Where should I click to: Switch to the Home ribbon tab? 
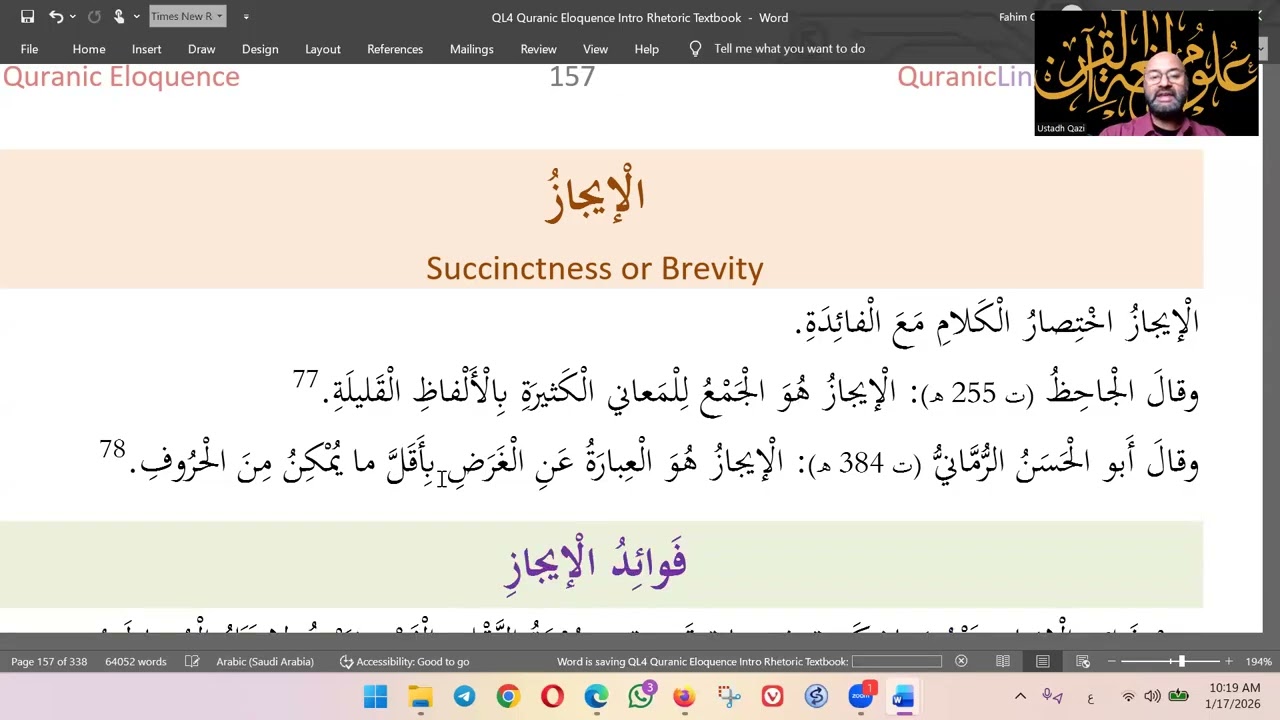[x=89, y=49]
